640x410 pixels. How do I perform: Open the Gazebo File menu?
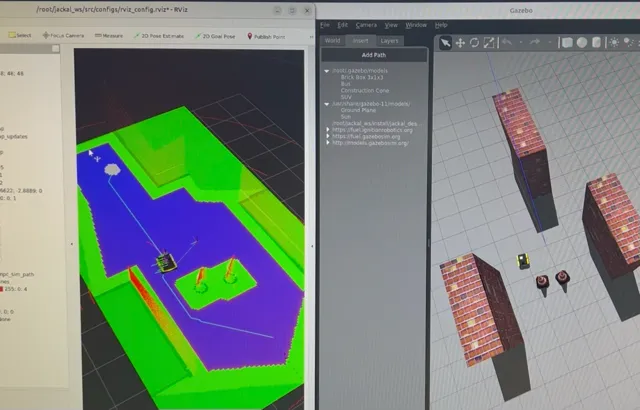point(325,25)
